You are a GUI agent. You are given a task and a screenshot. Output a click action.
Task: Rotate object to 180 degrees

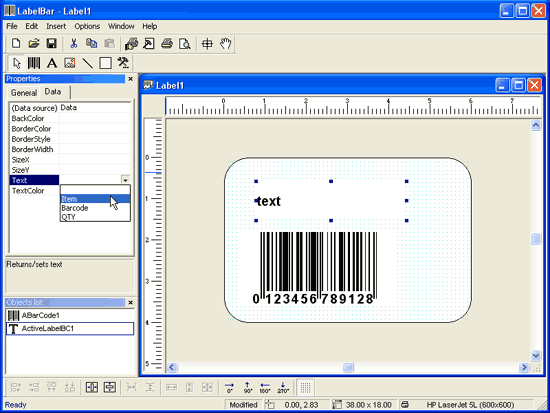tap(265, 387)
